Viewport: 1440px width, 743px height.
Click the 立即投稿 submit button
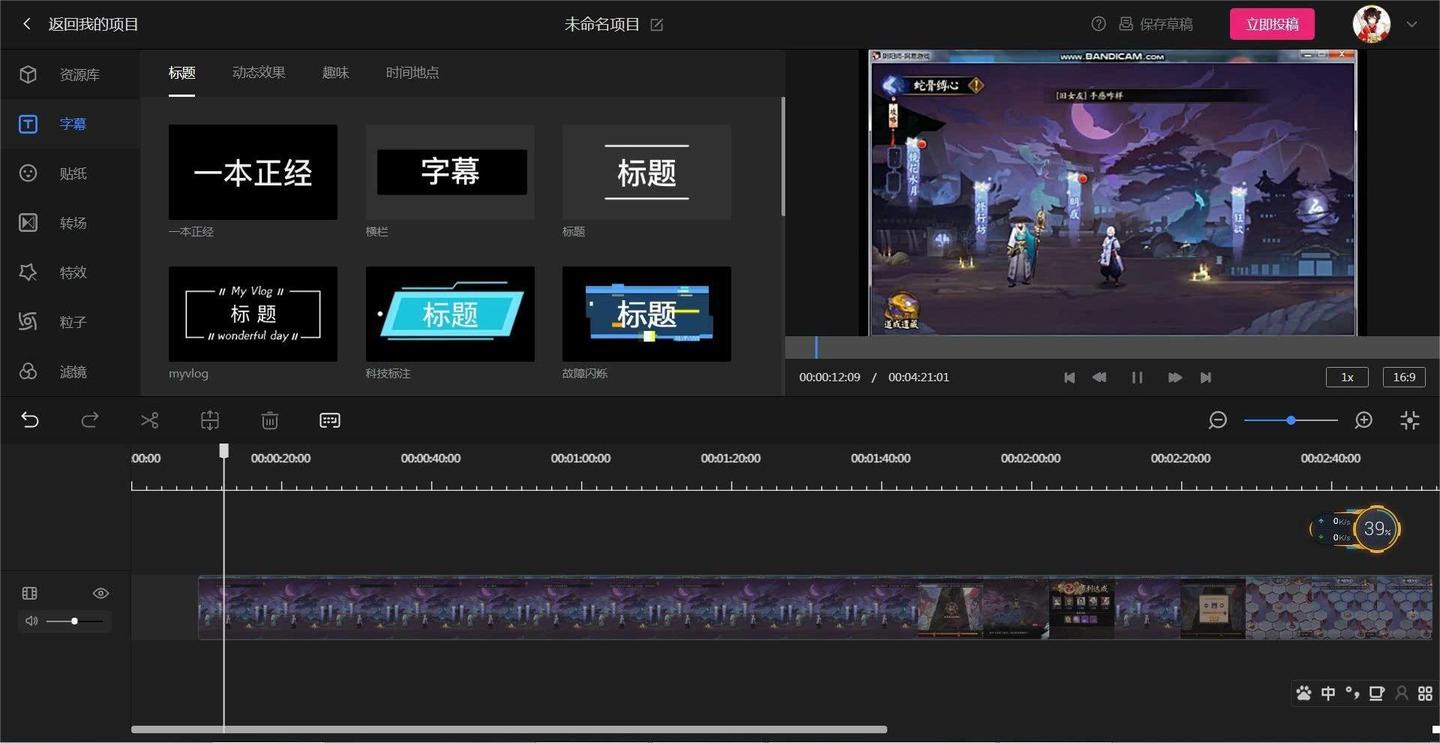click(x=1272, y=24)
